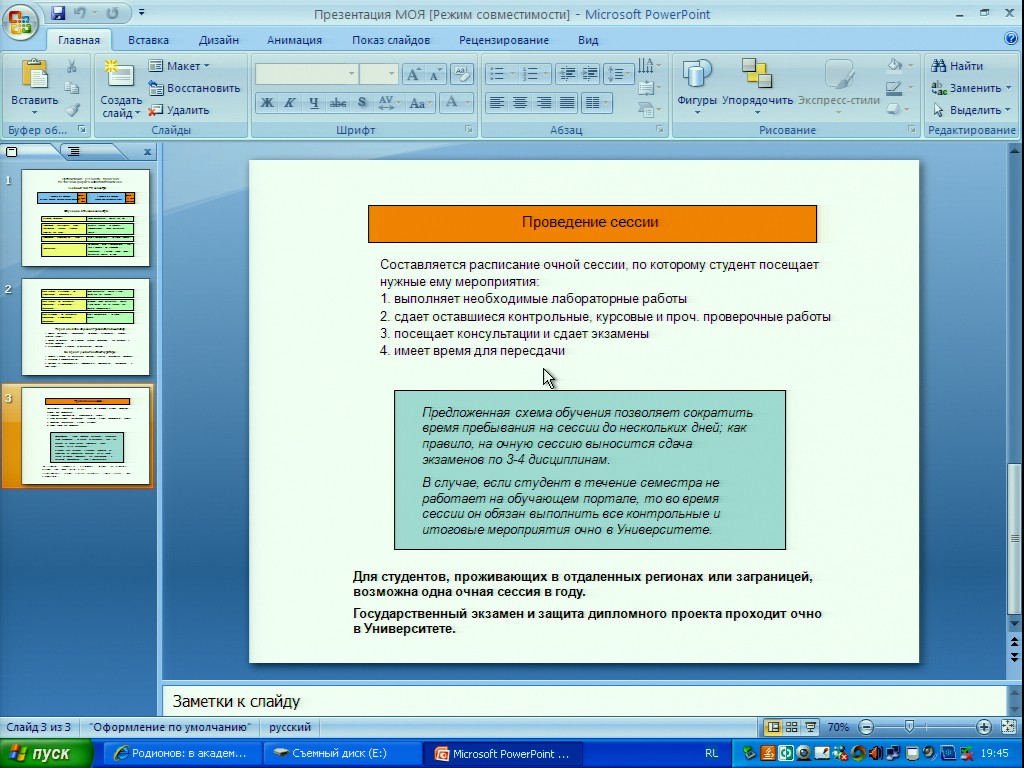1024x768 pixels.
Task: Go to the Показ слайдов tab
Action: pyautogui.click(x=391, y=40)
